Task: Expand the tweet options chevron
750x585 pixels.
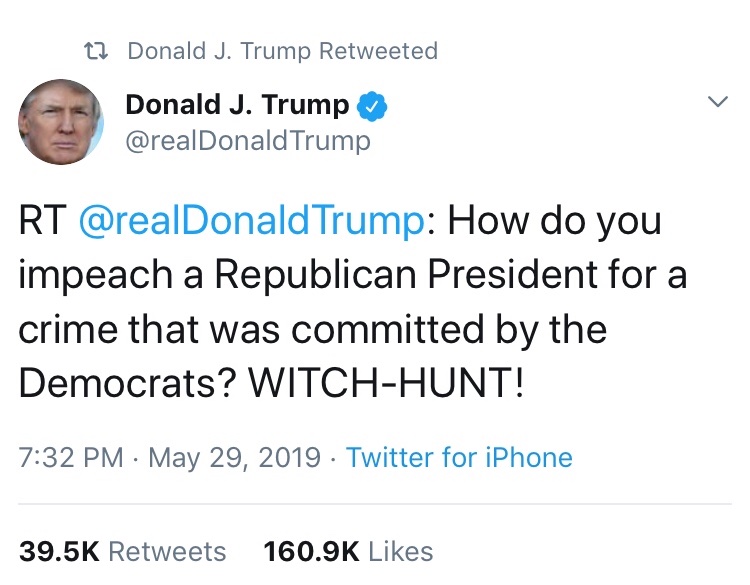Action: (x=718, y=104)
